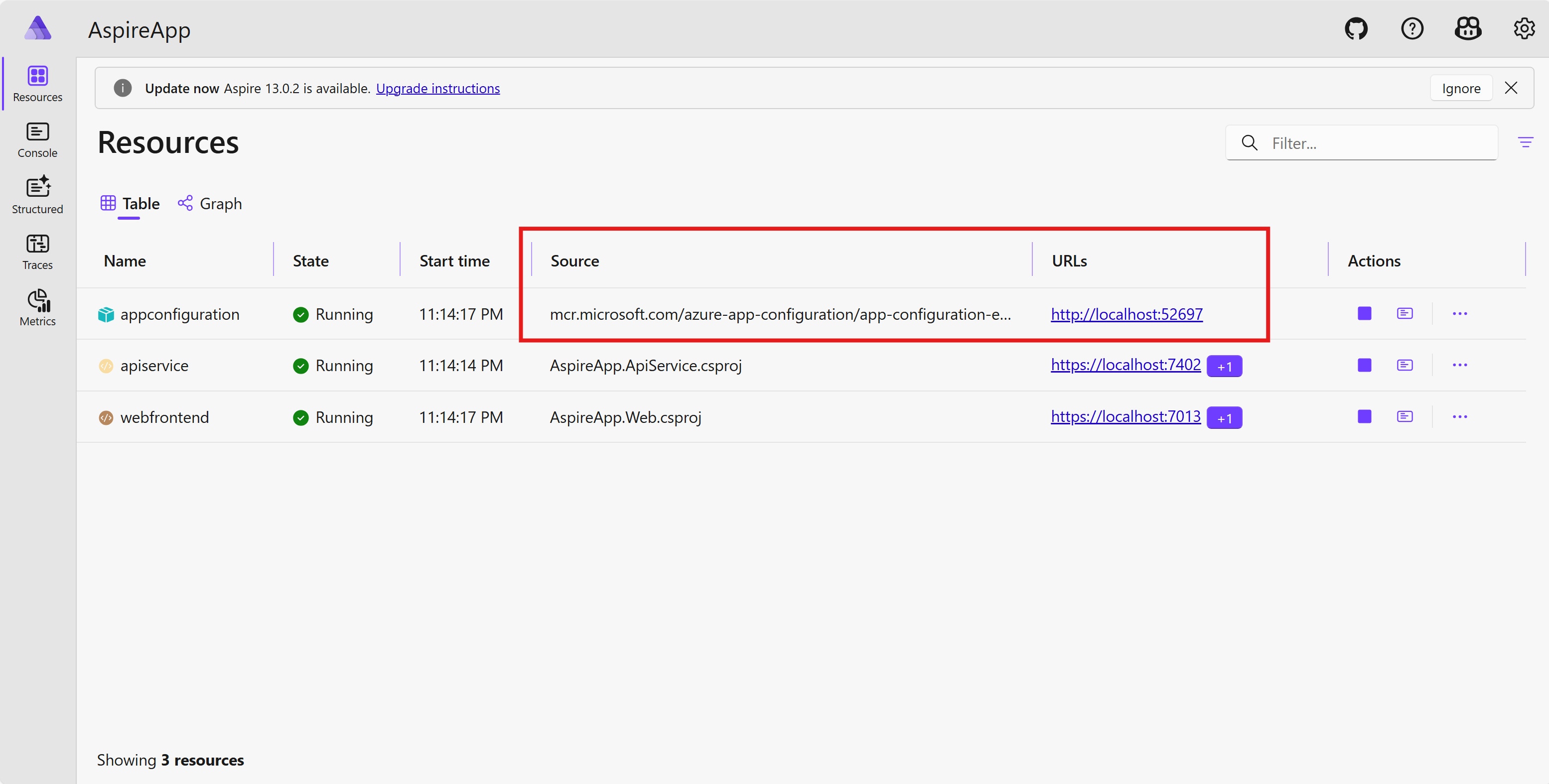This screenshot has height=784, width=1549.
Task: Go to Console logs in sidebar
Action: pyautogui.click(x=37, y=140)
